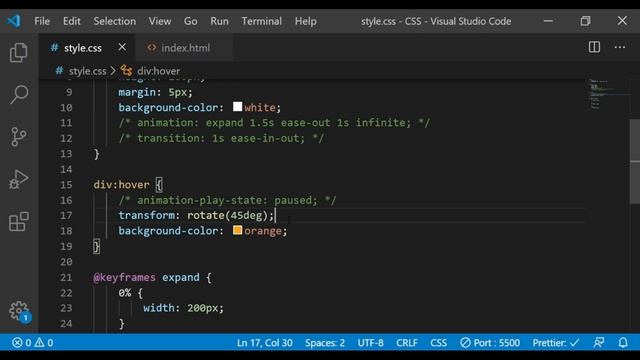Open the Explorer view in activity bar
This screenshot has width=640, height=360.
click(x=19, y=52)
